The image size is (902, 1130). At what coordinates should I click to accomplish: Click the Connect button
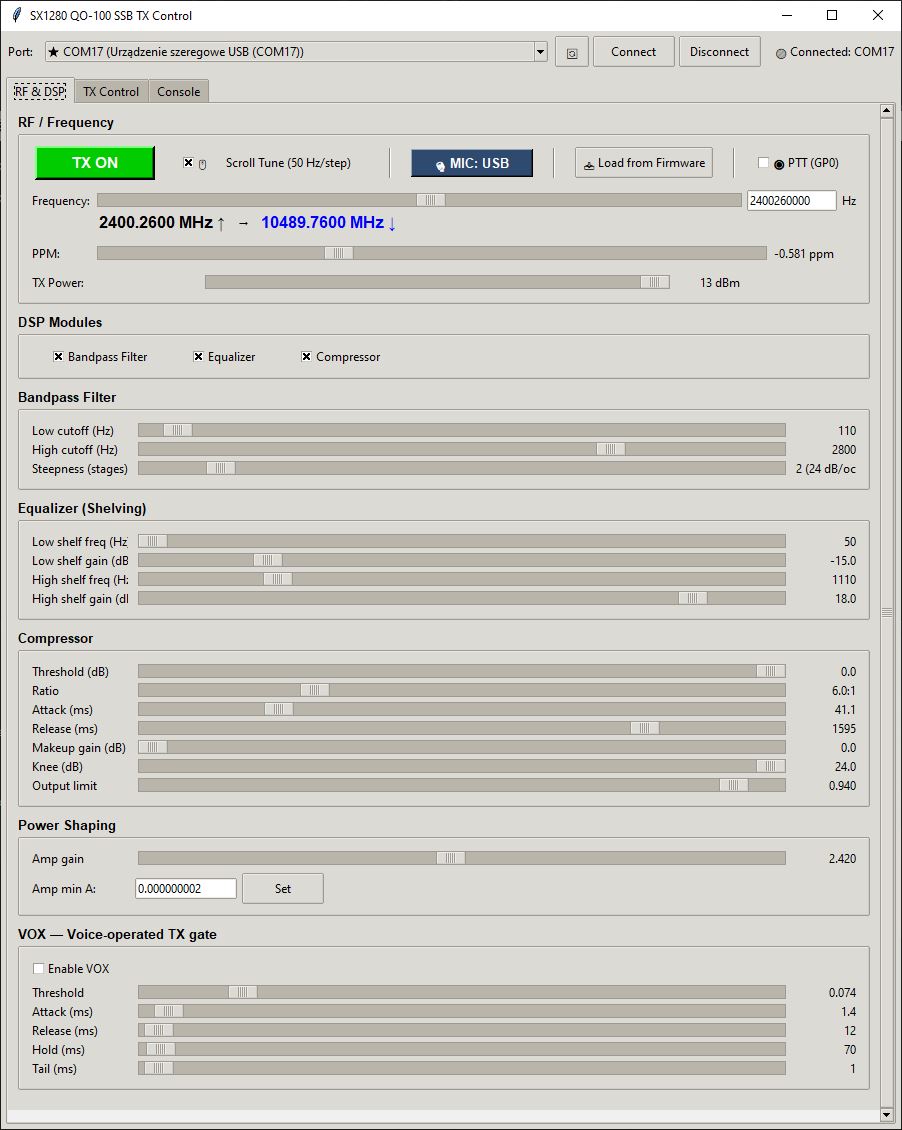633,52
